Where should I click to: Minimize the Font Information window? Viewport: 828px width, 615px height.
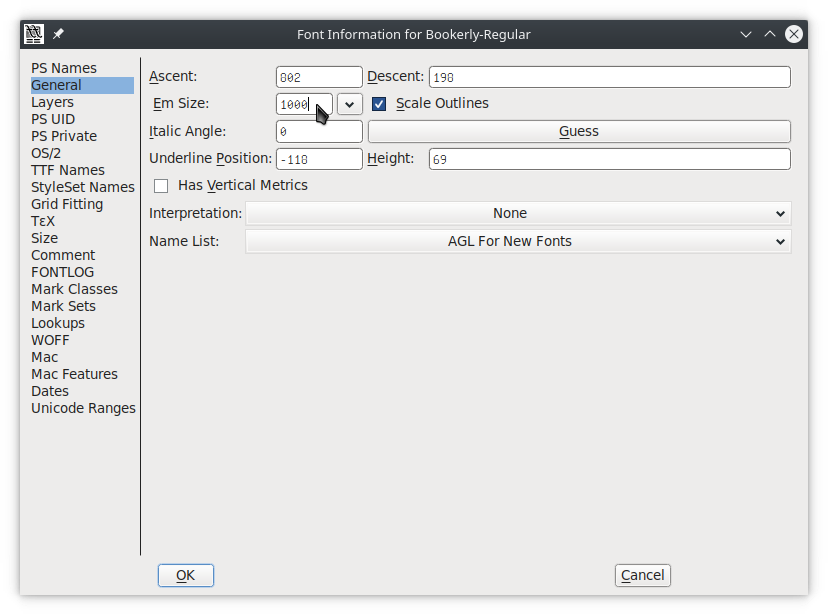tap(746, 34)
